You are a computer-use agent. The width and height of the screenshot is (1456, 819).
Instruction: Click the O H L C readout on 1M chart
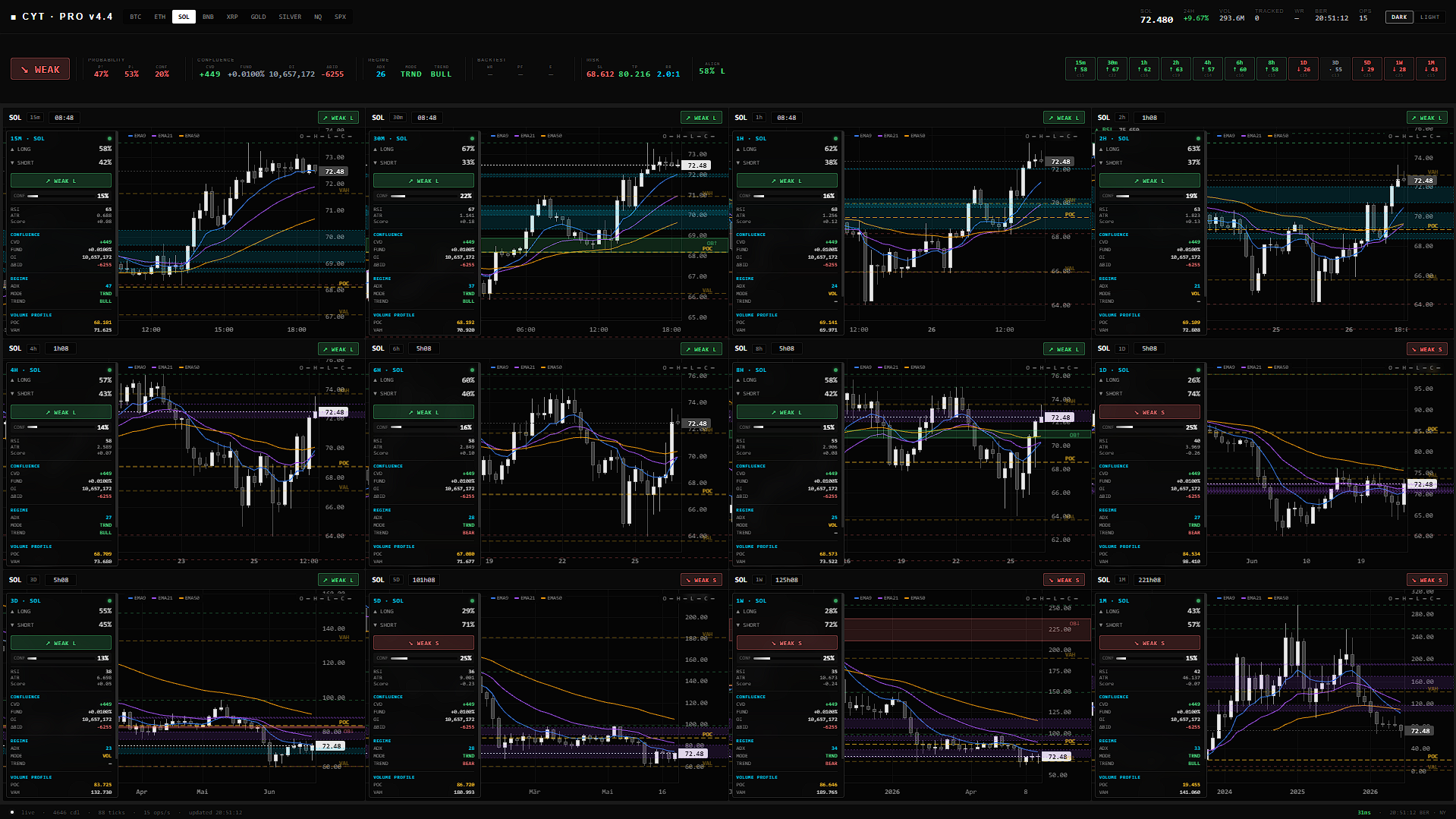[1414, 598]
